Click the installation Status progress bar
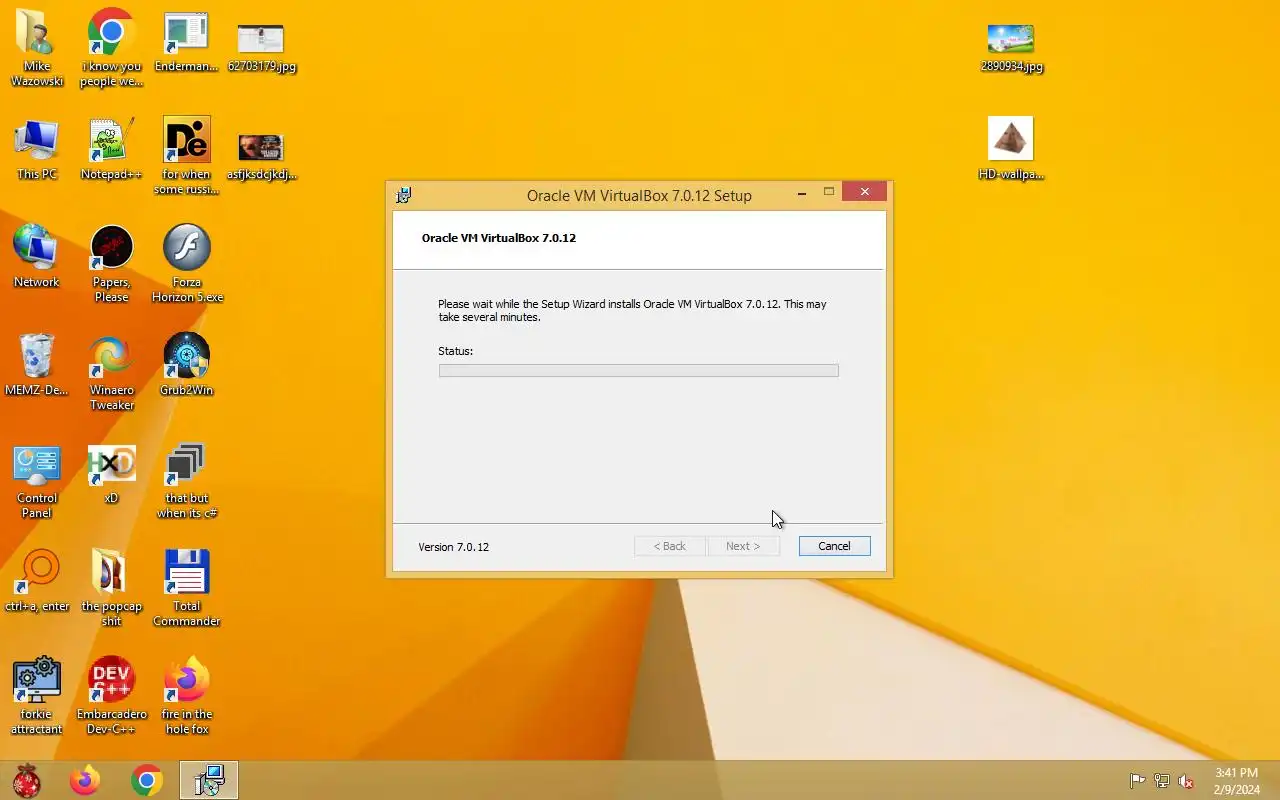Screen dimensions: 1280x800 (x=638, y=371)
